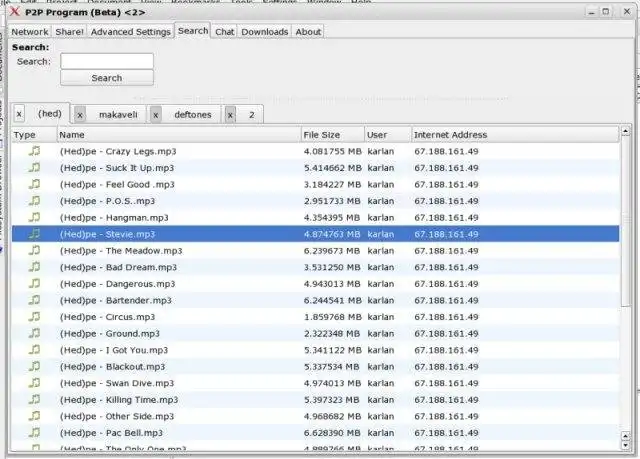
Task: Click the X application icon in title bar
Action: (15, 11)
